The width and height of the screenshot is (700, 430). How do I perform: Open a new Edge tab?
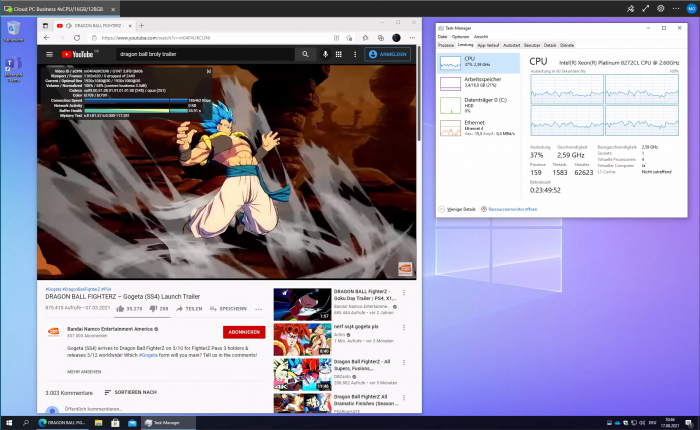pyautogui.click(x=142, y=25)
